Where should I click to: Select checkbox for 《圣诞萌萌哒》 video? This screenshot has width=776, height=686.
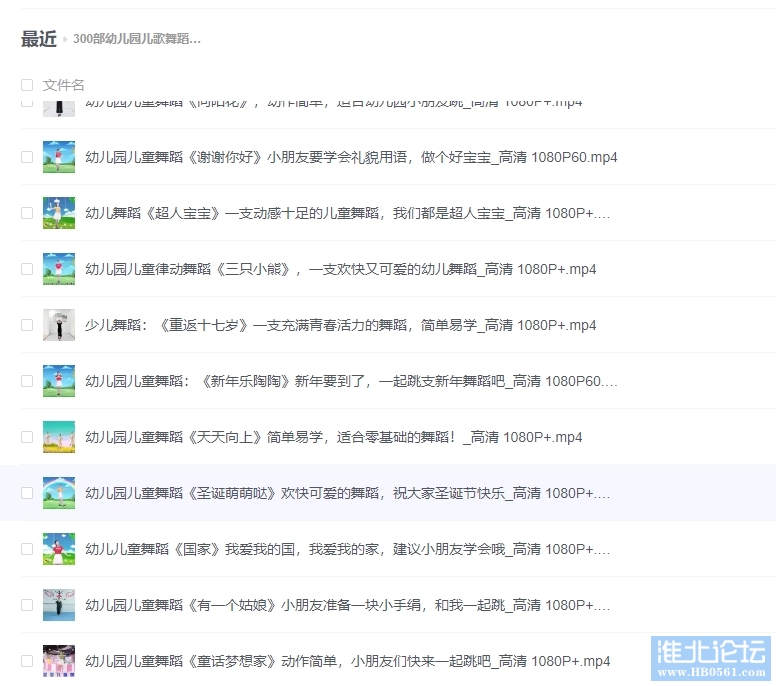click(27, 493)
